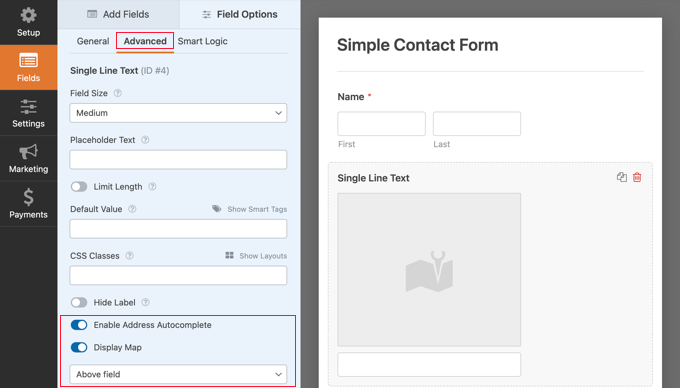Expand the Above field position dropdown

[178, 374]
